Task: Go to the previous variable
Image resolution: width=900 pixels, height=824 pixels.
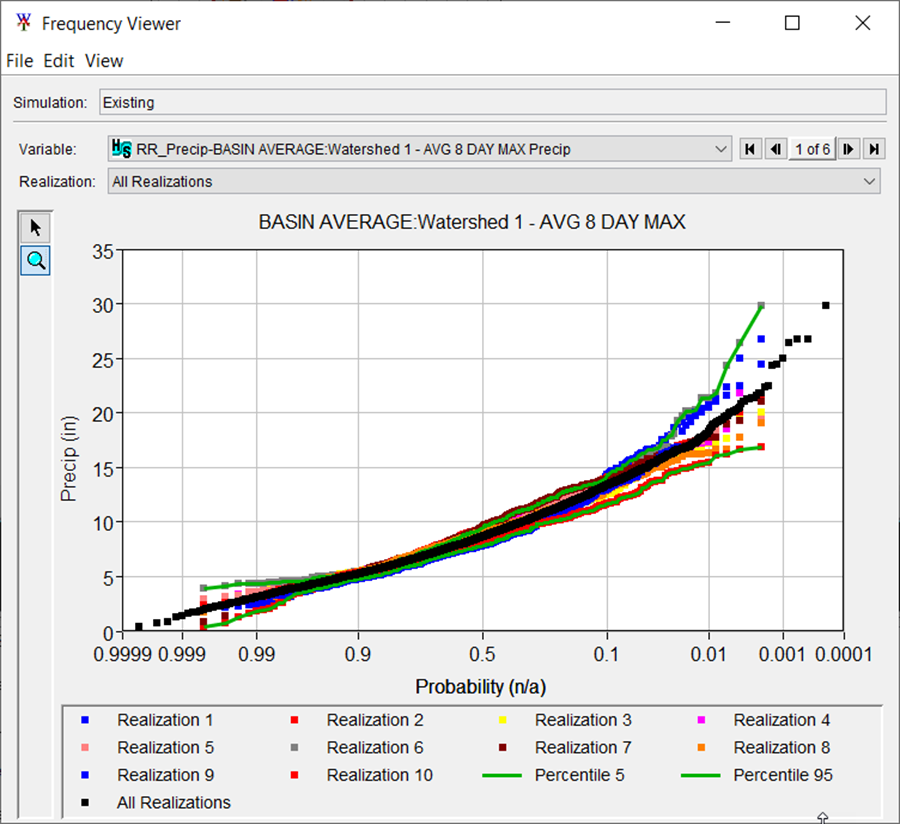Action: pos(776,148)
